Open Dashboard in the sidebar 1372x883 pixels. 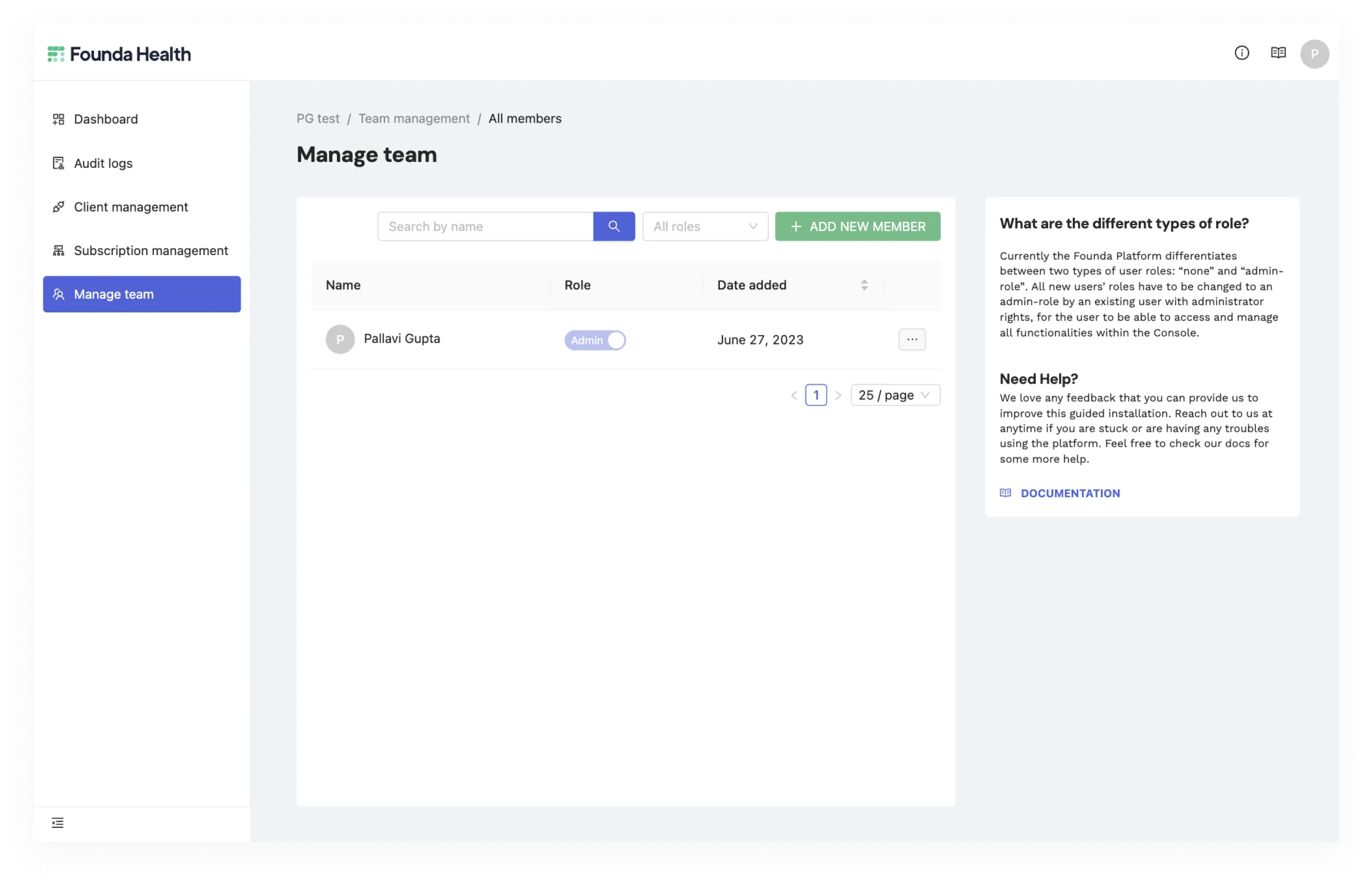[142, 119]
